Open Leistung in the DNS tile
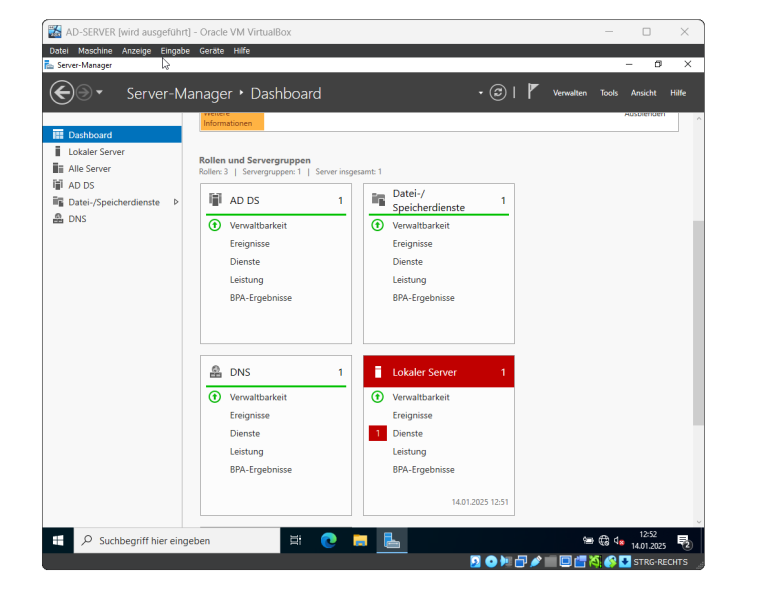Screen dimensions: 768x592 click(x=246, y=452)
